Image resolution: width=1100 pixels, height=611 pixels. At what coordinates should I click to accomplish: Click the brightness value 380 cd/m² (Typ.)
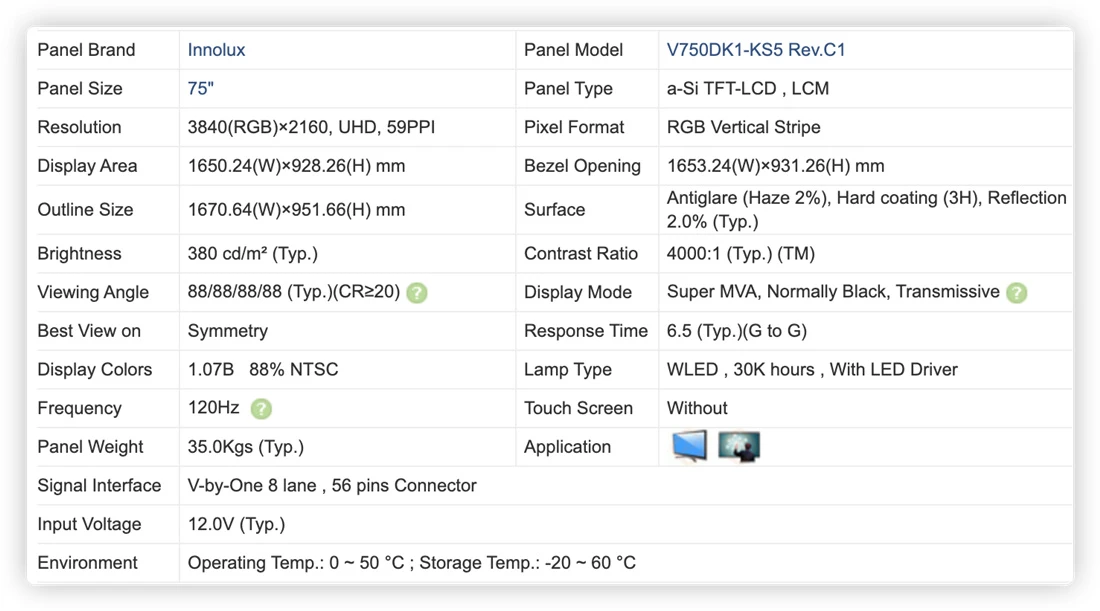click(x=253, y=253)
